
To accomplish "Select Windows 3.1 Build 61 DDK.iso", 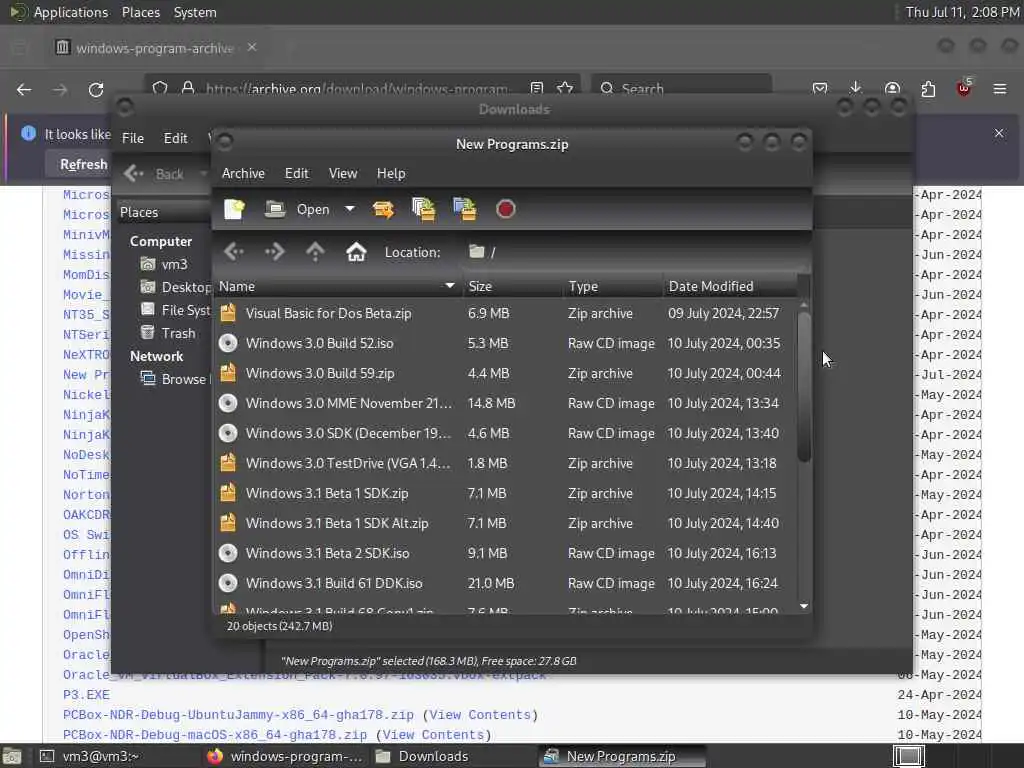I will 505,584.
